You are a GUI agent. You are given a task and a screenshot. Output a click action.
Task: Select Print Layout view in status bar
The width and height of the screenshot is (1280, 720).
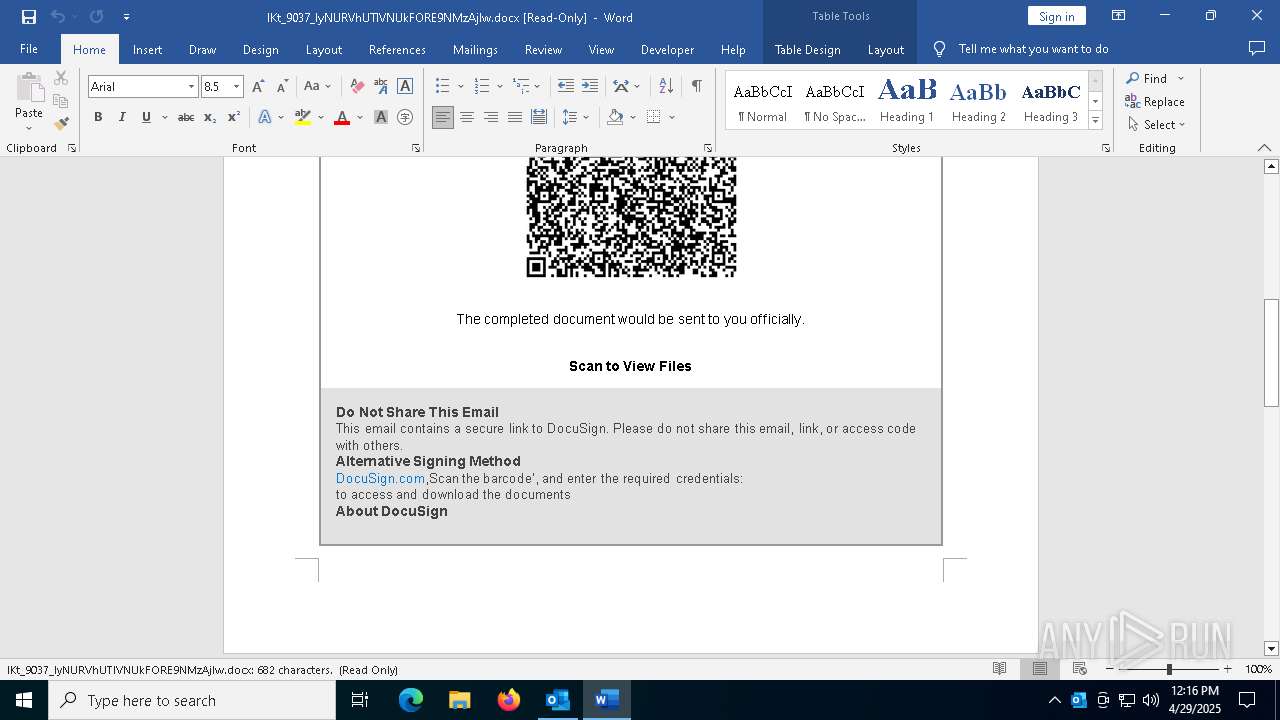coord(1040,669)
